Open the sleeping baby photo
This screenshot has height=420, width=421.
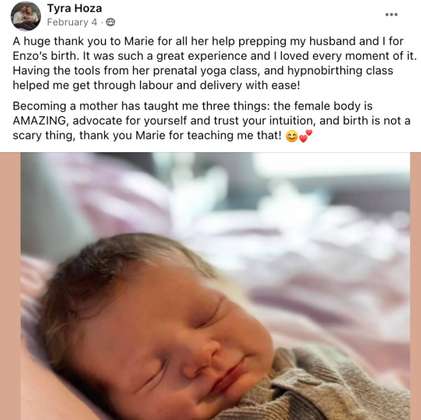[x=215, y=286]
